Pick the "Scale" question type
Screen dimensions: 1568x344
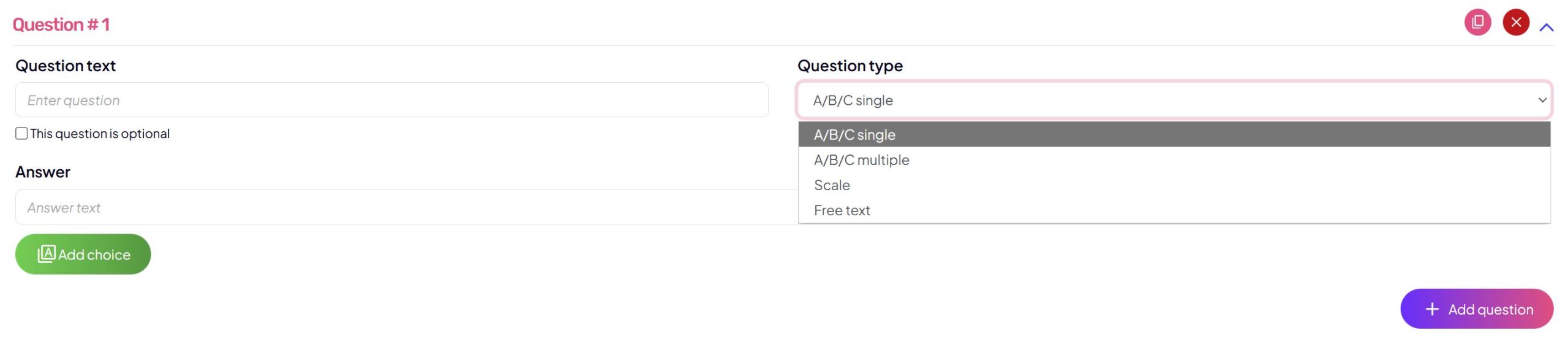(832, 185)
